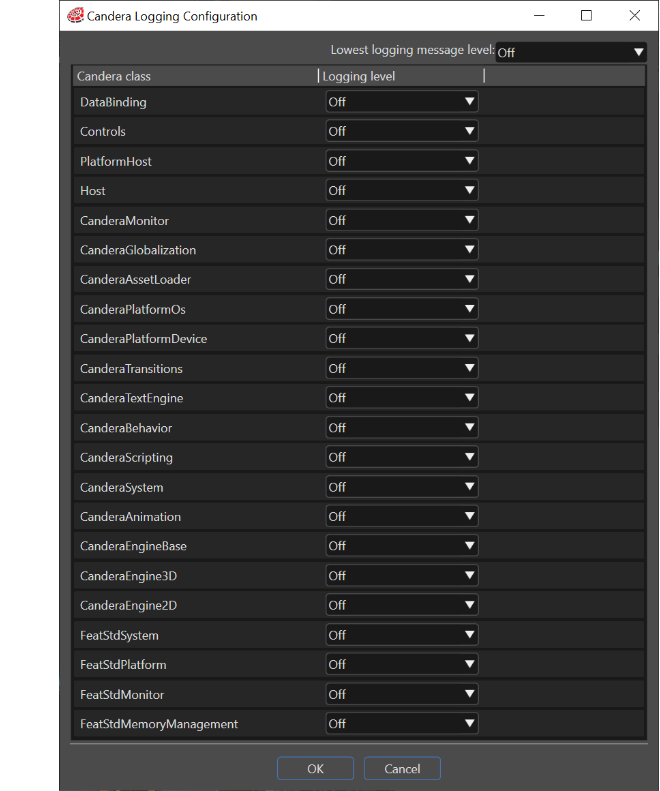Select the CanderaEngine3D row label
The width and height of the screenshot is (660, 791).
click(x=129, y=576)
